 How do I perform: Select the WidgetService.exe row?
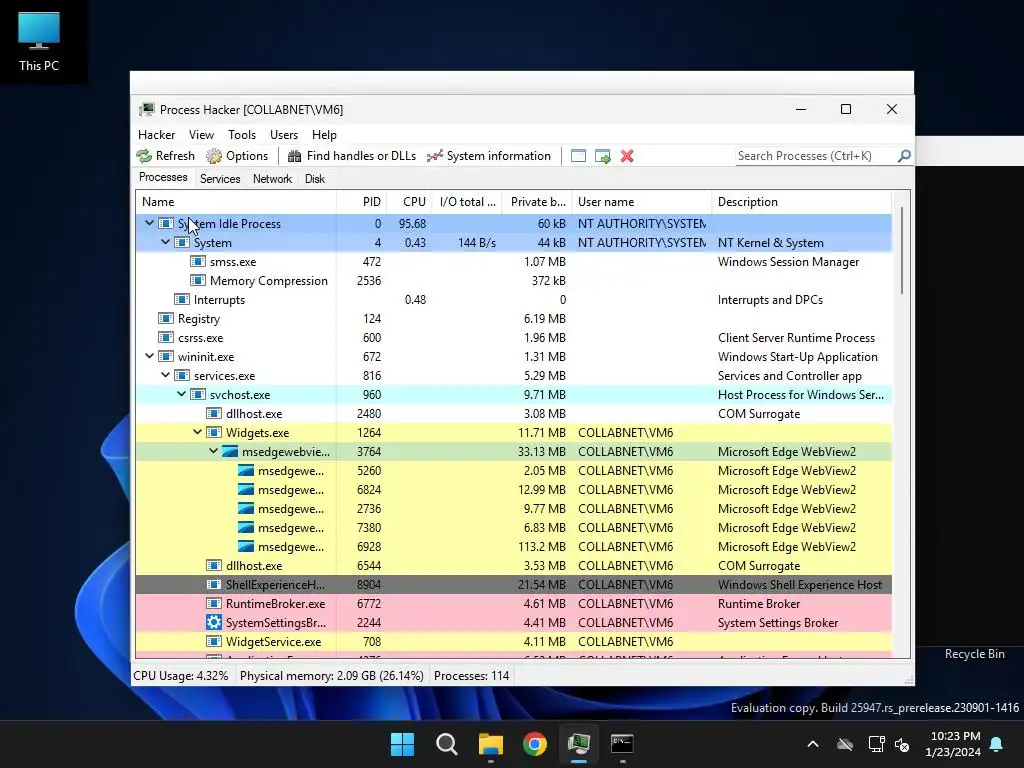click(513, 641)
